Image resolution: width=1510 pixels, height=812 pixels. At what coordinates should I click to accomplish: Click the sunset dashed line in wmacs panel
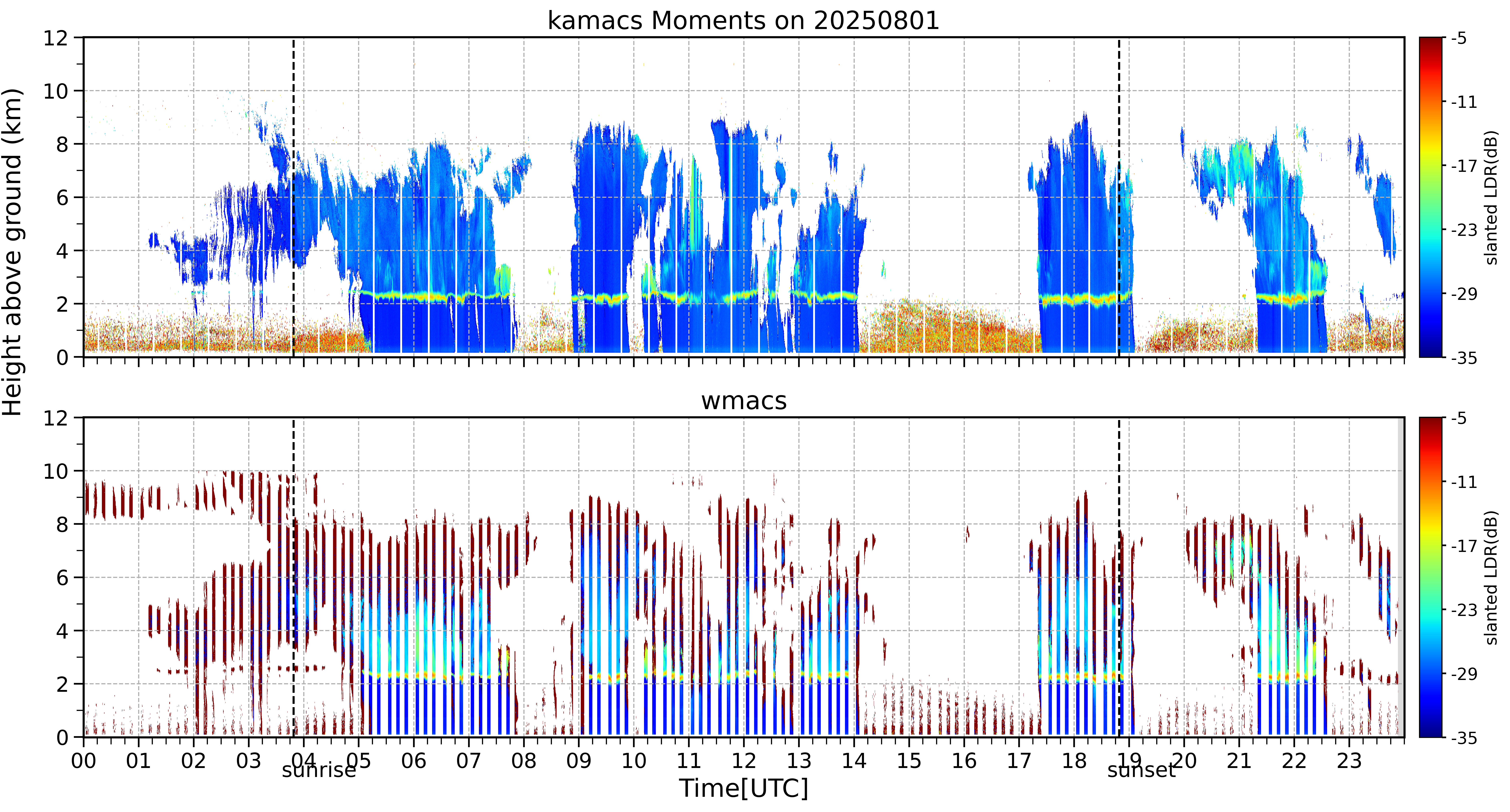tap(1119, 577)
